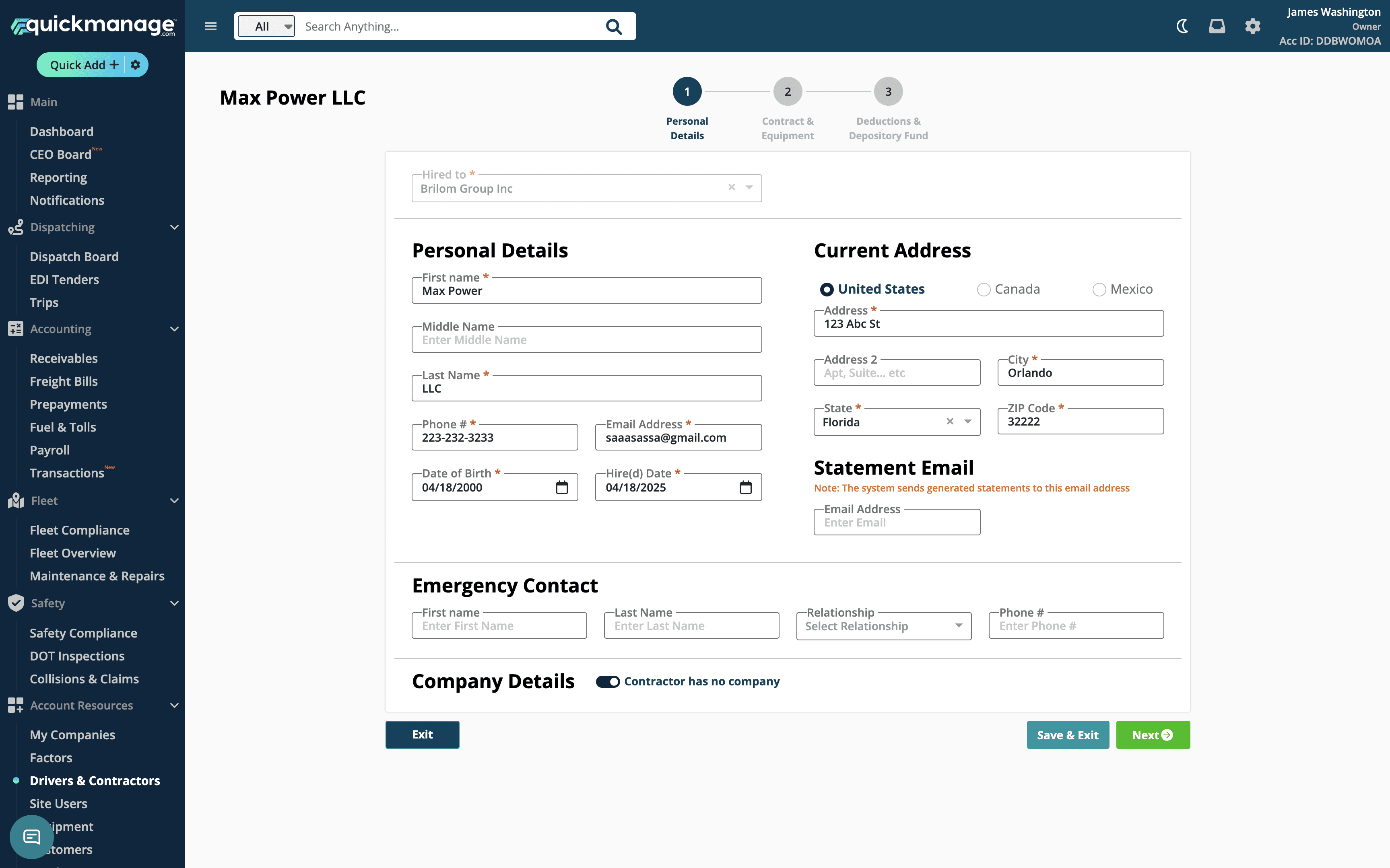1390x868 pixels.
Task: Collapse the Dispatching sidebar section
Action: tap(174, 227)
